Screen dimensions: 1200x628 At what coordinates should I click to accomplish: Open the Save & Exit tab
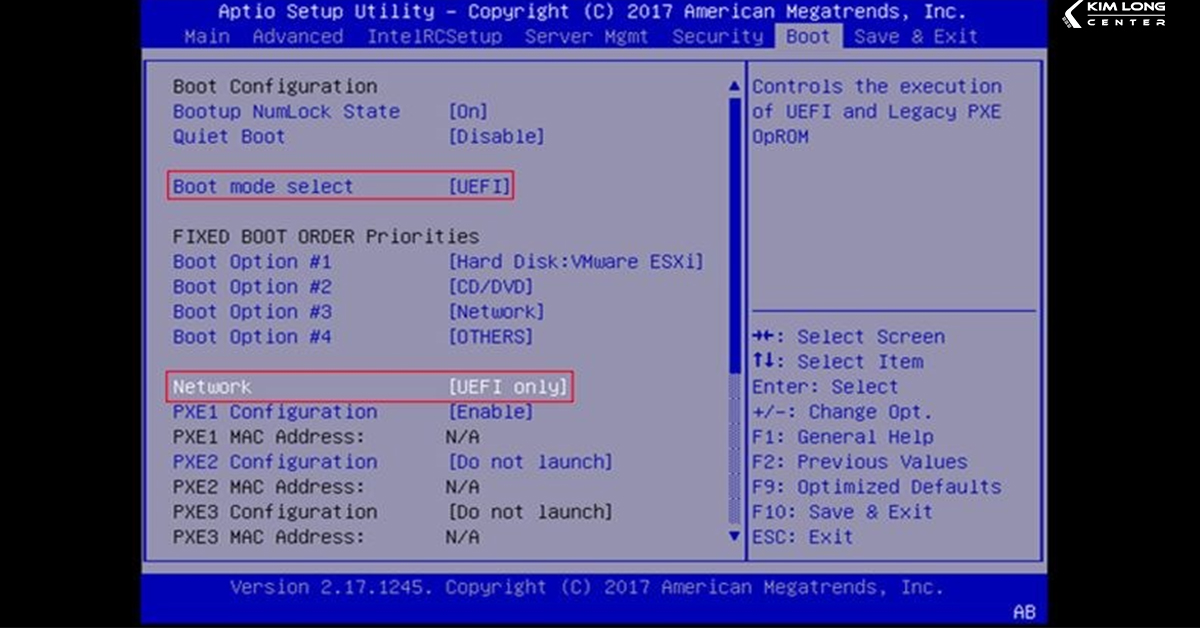click(914, 37)
